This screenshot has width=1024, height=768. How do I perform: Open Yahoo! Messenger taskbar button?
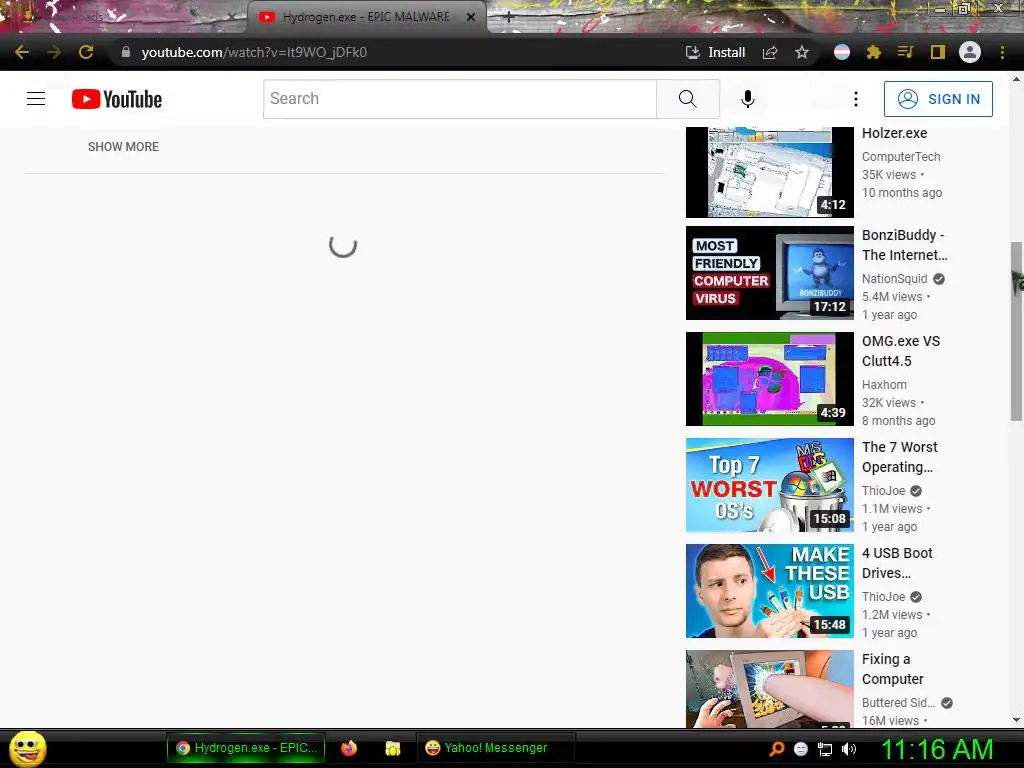coord(495,748)
